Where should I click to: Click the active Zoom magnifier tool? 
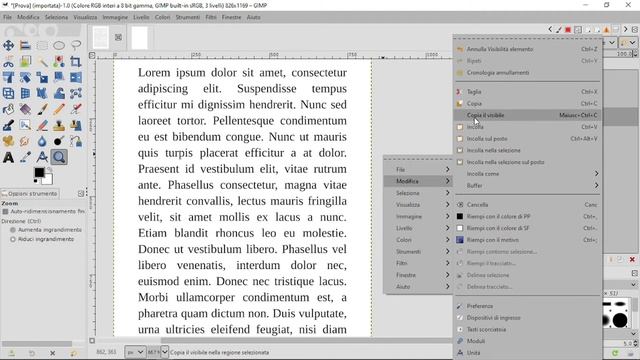[x=59, y=157]
